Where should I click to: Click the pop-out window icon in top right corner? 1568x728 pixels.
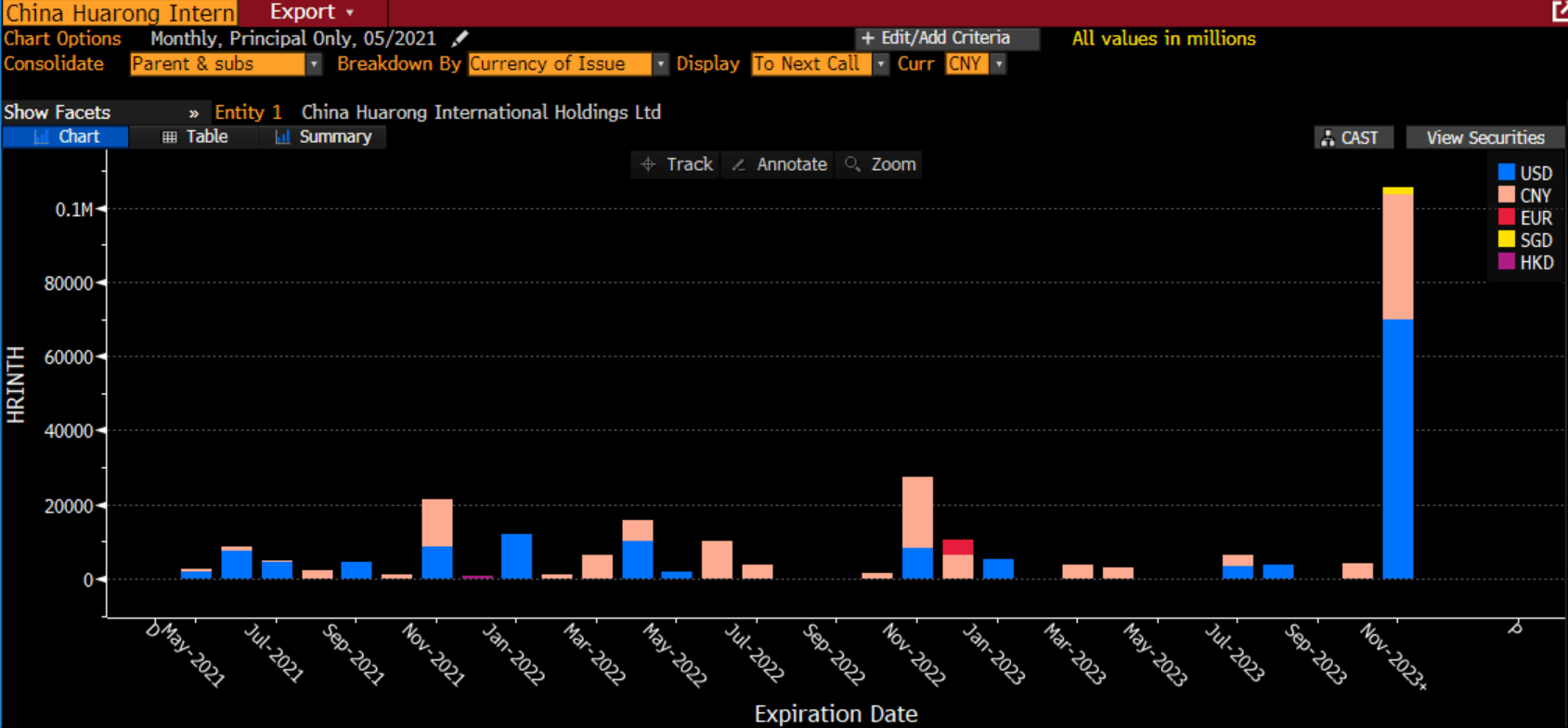[1560, 11]
